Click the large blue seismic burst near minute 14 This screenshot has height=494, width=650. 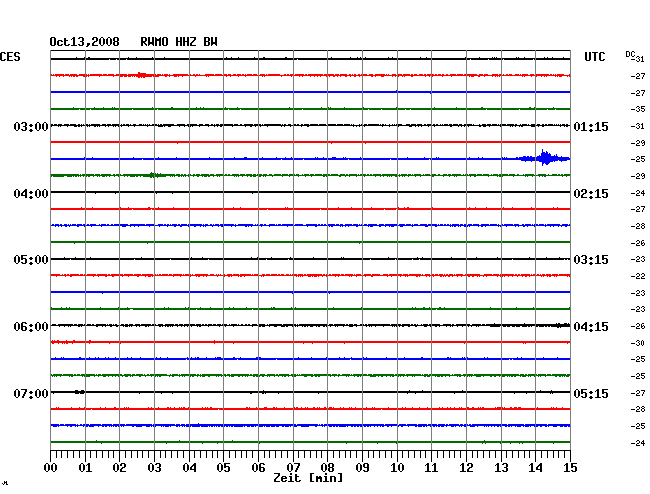pos(544,158)
